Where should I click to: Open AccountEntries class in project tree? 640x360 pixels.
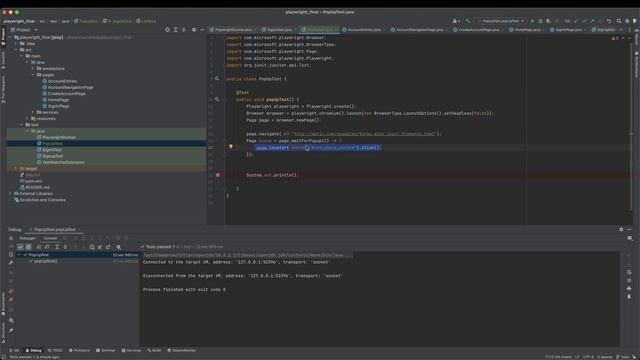[x=62, y=81]
